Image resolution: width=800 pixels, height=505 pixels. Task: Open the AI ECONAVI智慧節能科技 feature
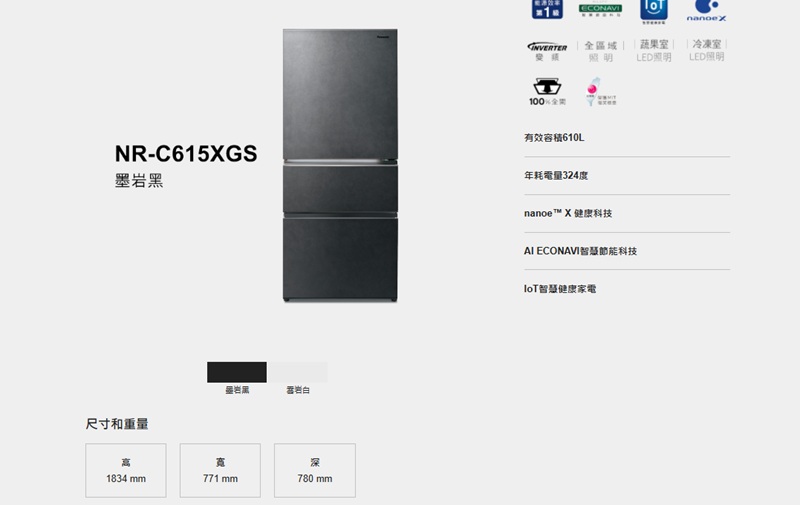(x=627, y=251)
